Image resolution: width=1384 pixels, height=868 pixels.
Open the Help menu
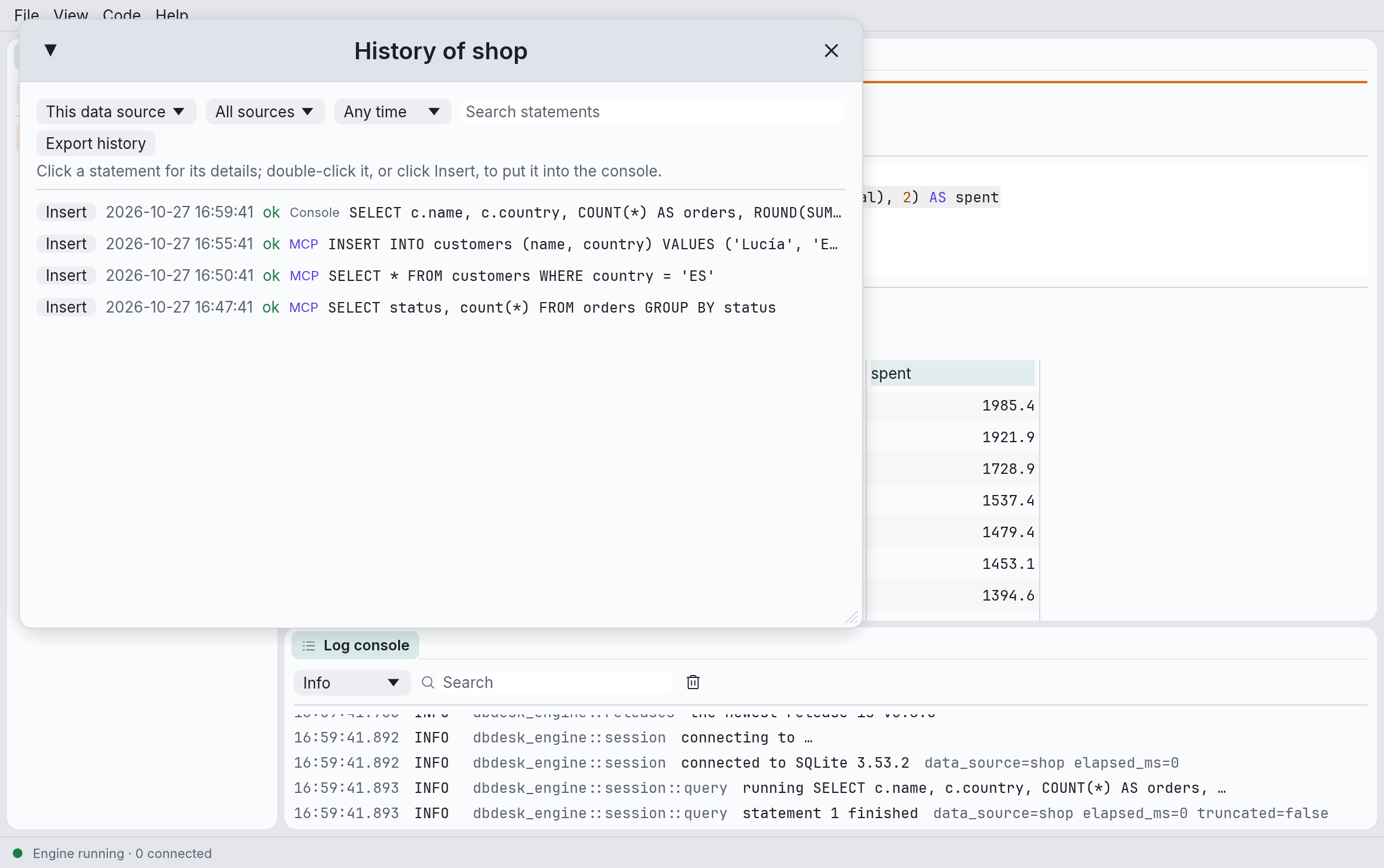[172, 15]
